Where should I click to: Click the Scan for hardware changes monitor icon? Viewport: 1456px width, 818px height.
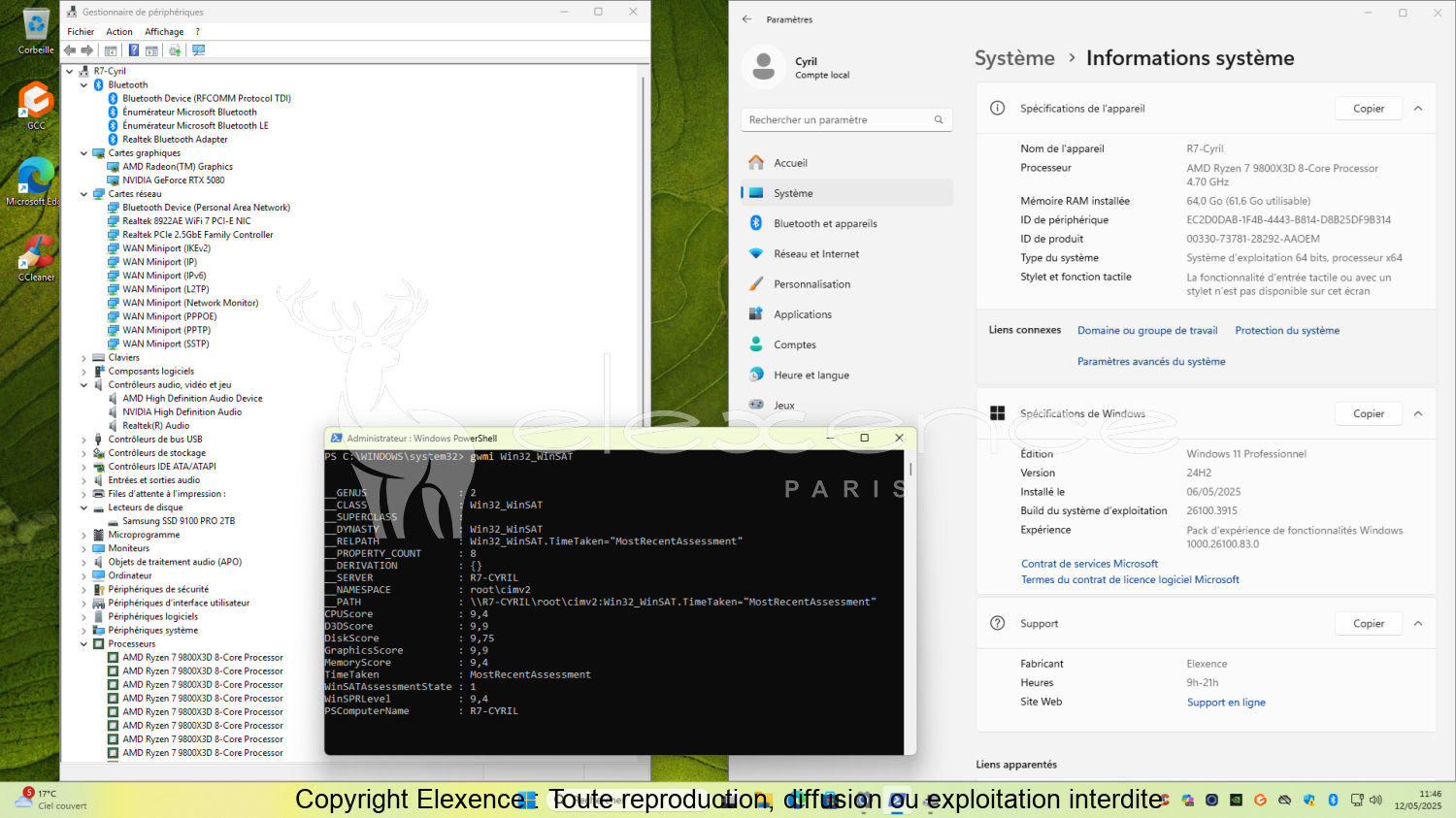click(x=198, y=50)
